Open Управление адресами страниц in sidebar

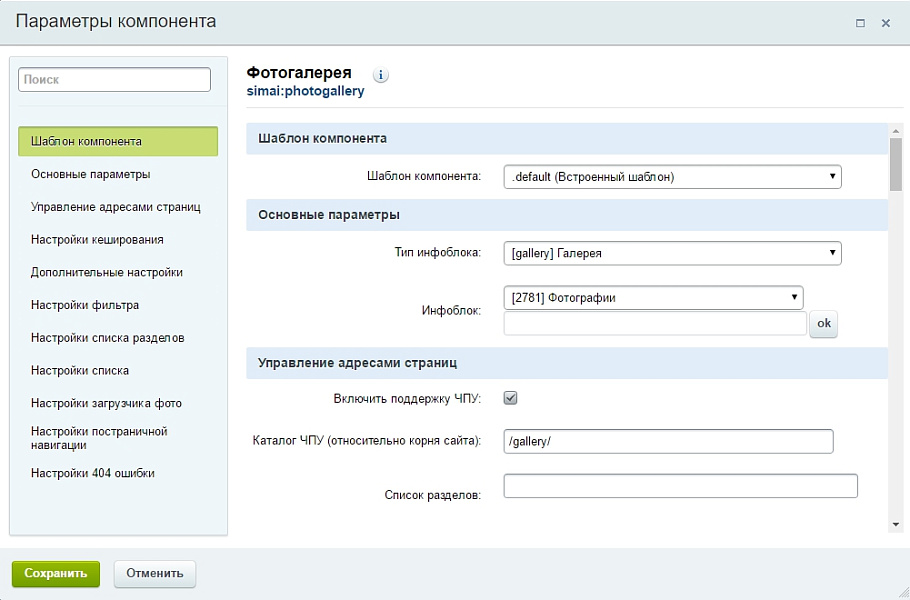[116, 207]
